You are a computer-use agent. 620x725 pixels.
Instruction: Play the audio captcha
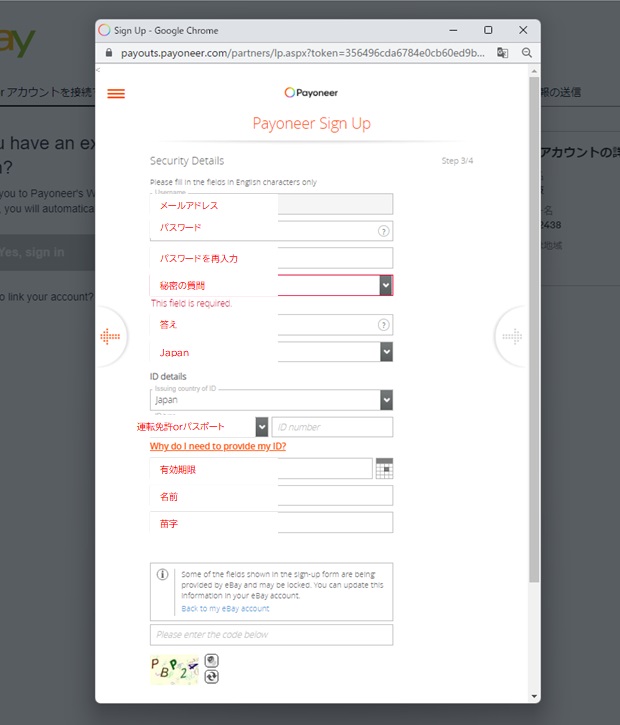(x=211, y=660)
